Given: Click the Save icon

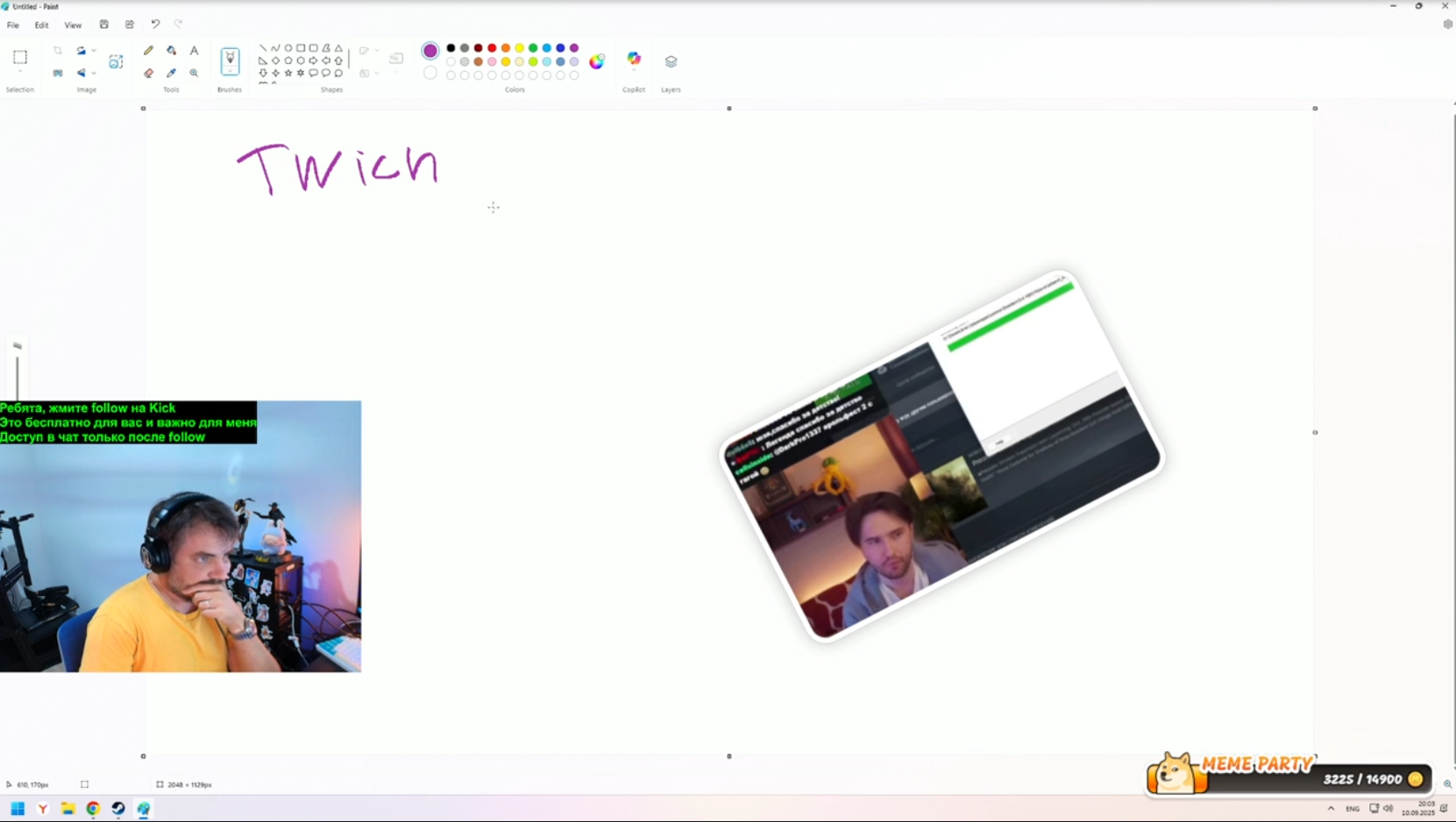Looking at the screenshot, I should 103,25.
